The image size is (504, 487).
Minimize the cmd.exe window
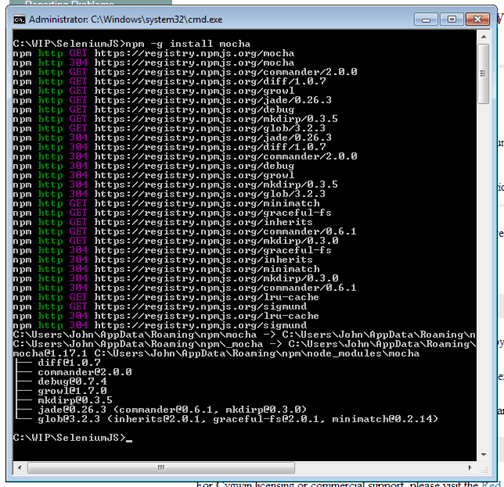point(426,20)
